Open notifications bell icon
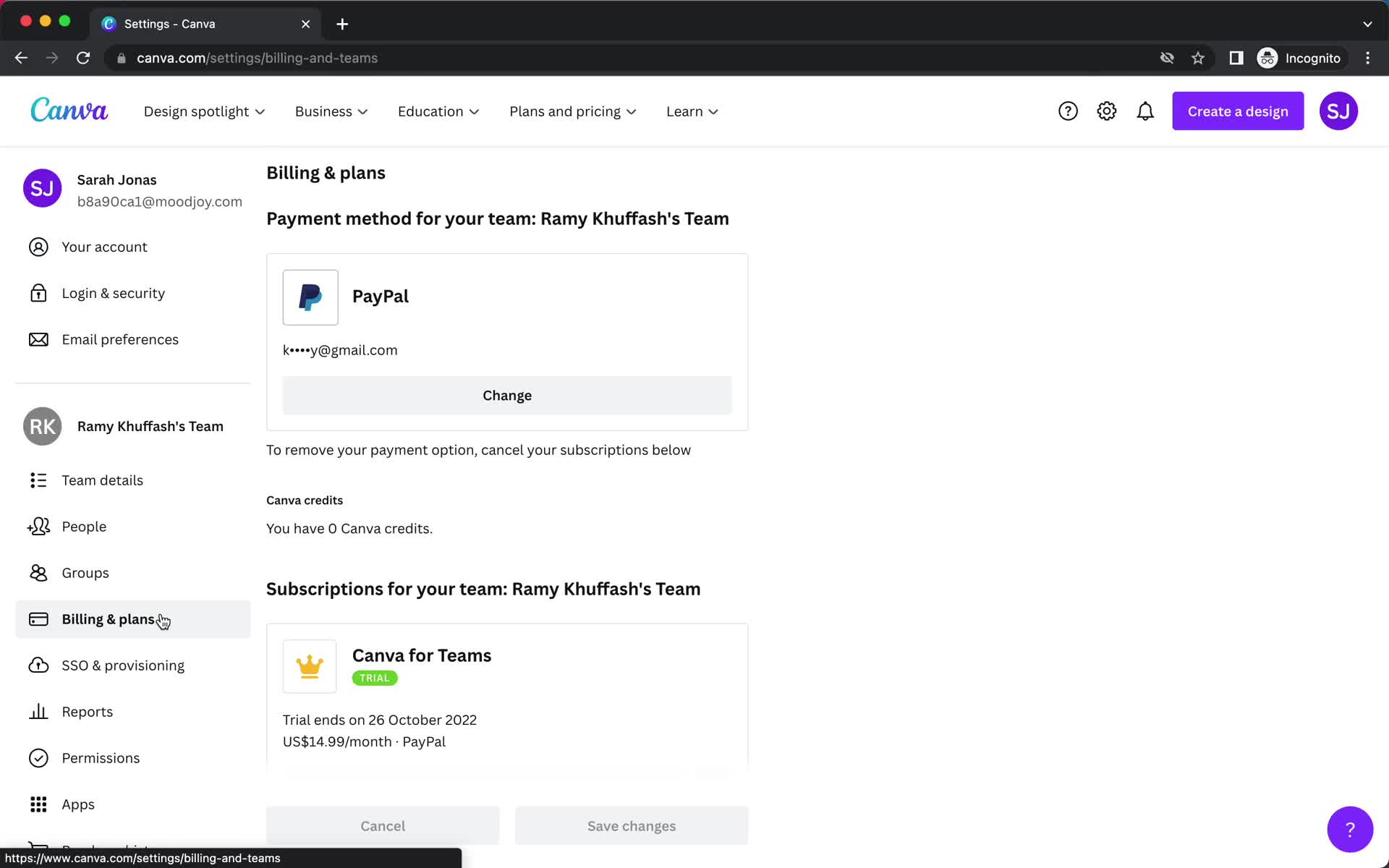 point(1145,111)
